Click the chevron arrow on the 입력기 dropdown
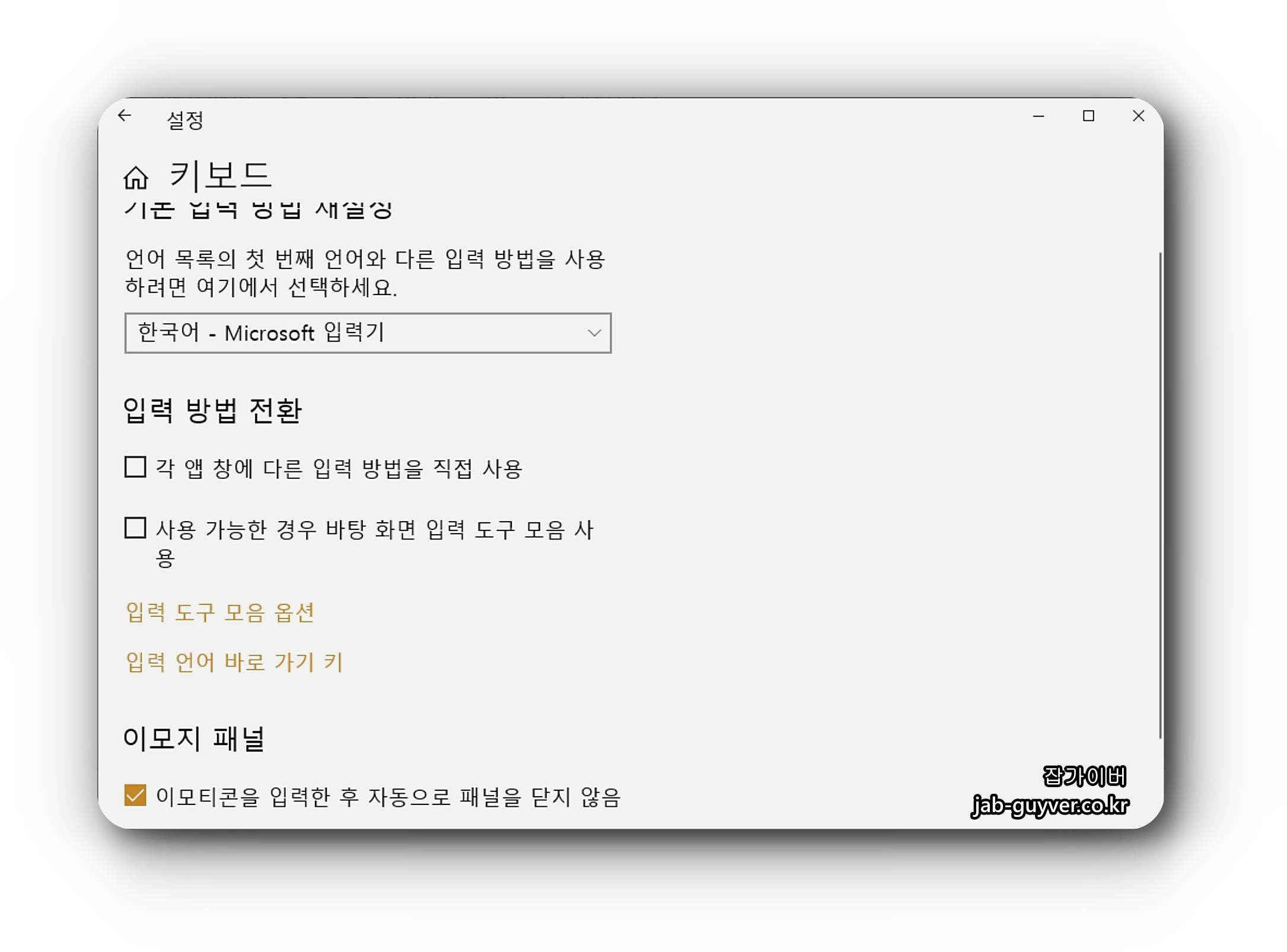Screen dimensions: 1287x952 (594, 333)
